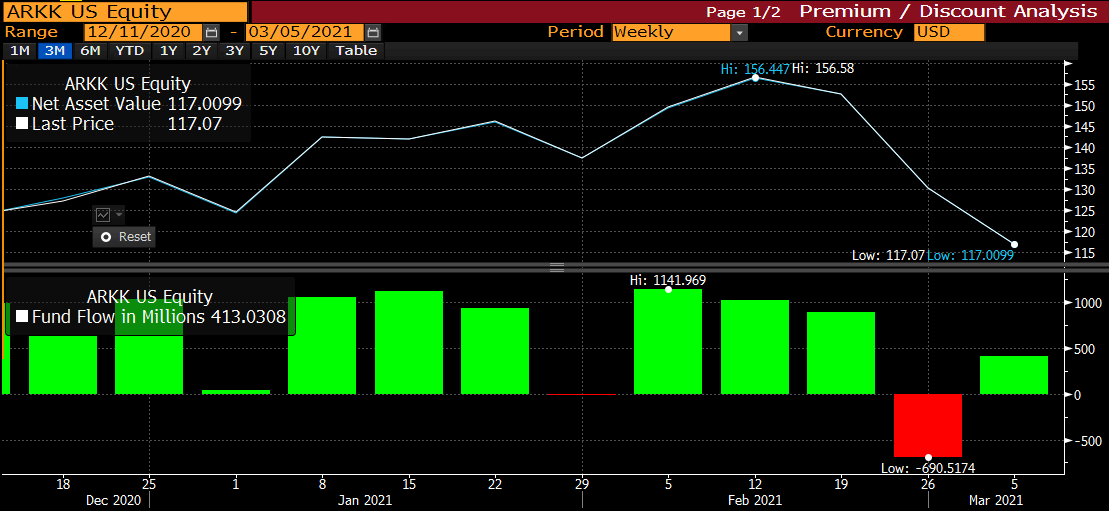Click the chart type icon above Reset
Screen dimensions: 1109x511
pos(103,214)
